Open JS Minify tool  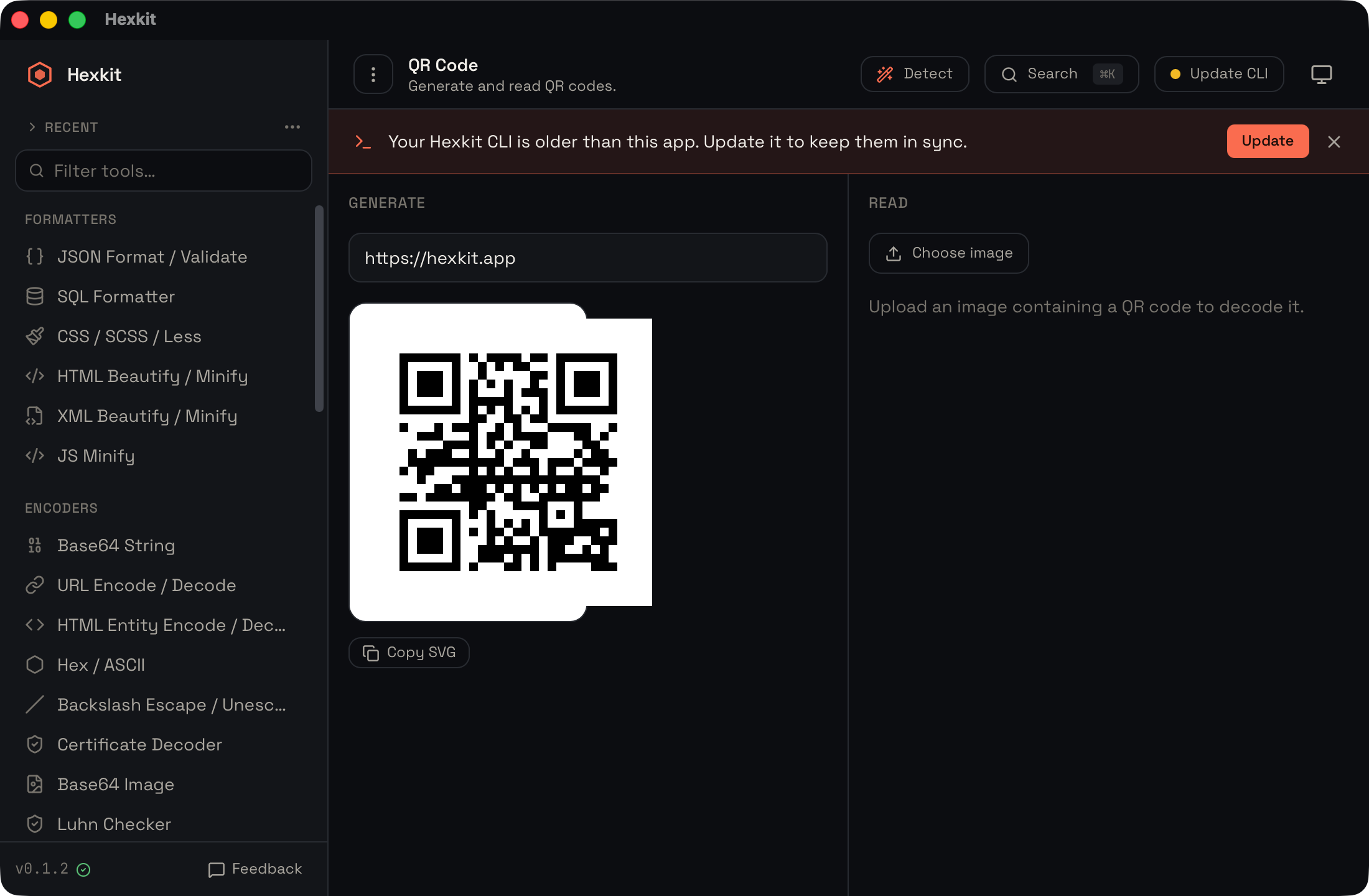163,455
